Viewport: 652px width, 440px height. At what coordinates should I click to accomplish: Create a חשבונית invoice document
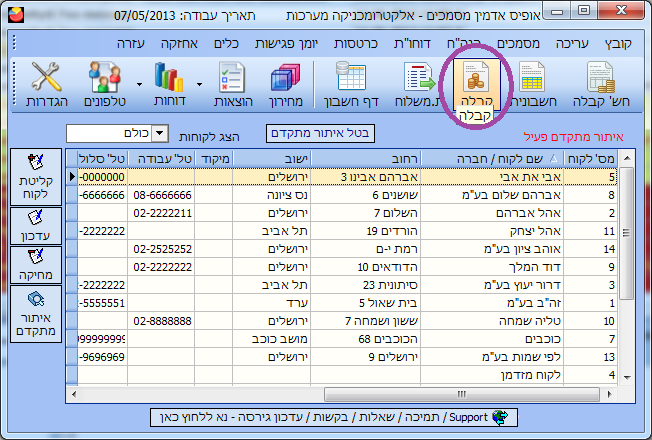click(x=533, y=84)
